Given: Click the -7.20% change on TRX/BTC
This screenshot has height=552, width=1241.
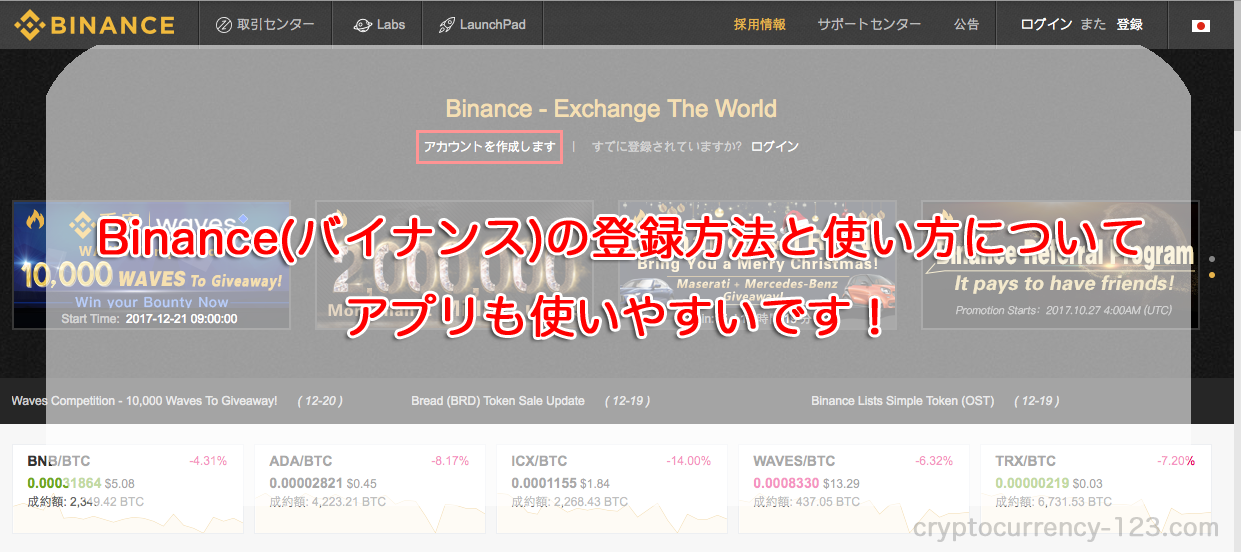Looking at the screenshot, I should pyautogui.click(x=1176, y=461).
